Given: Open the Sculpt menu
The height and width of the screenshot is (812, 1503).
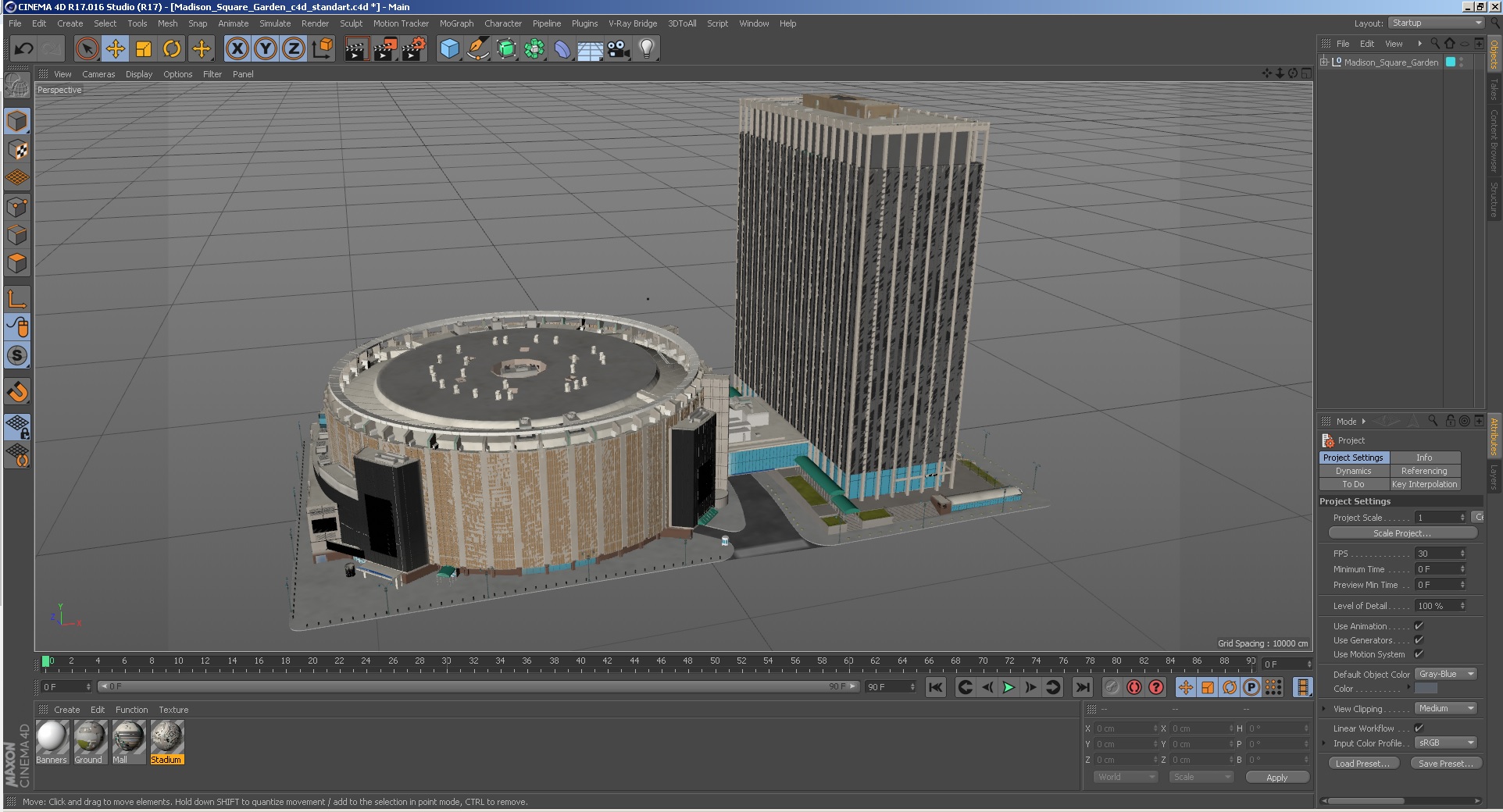Looking at the screenshot, I should [x=351, y=23].
